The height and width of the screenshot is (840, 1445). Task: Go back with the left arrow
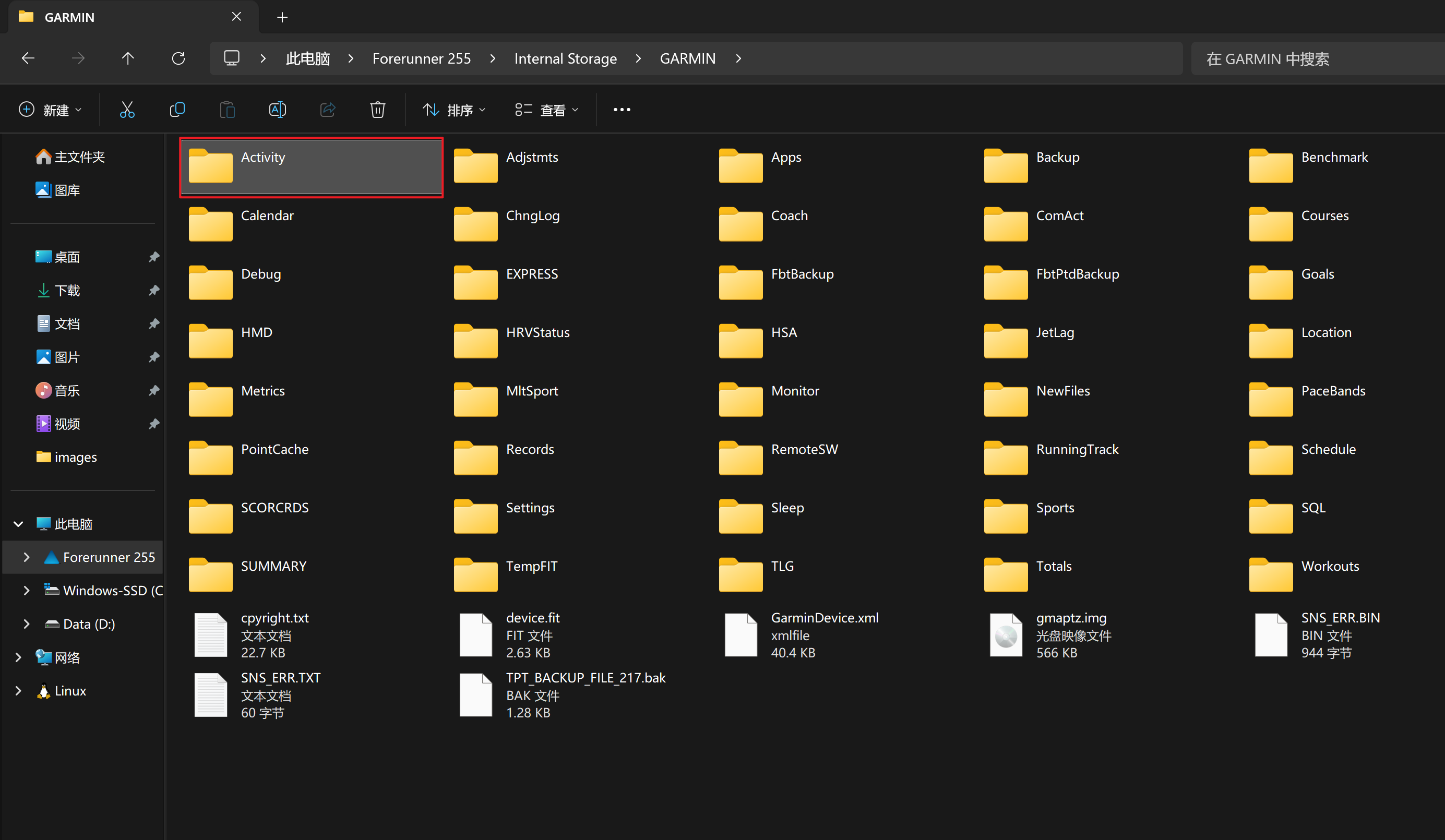tap(28, 58)
